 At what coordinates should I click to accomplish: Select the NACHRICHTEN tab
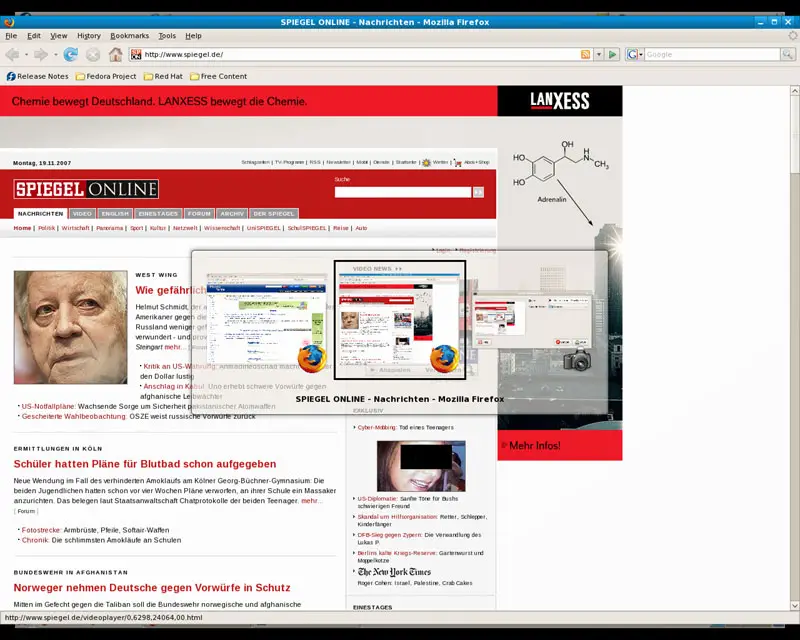pyautogui.click(x=40, y=213)
